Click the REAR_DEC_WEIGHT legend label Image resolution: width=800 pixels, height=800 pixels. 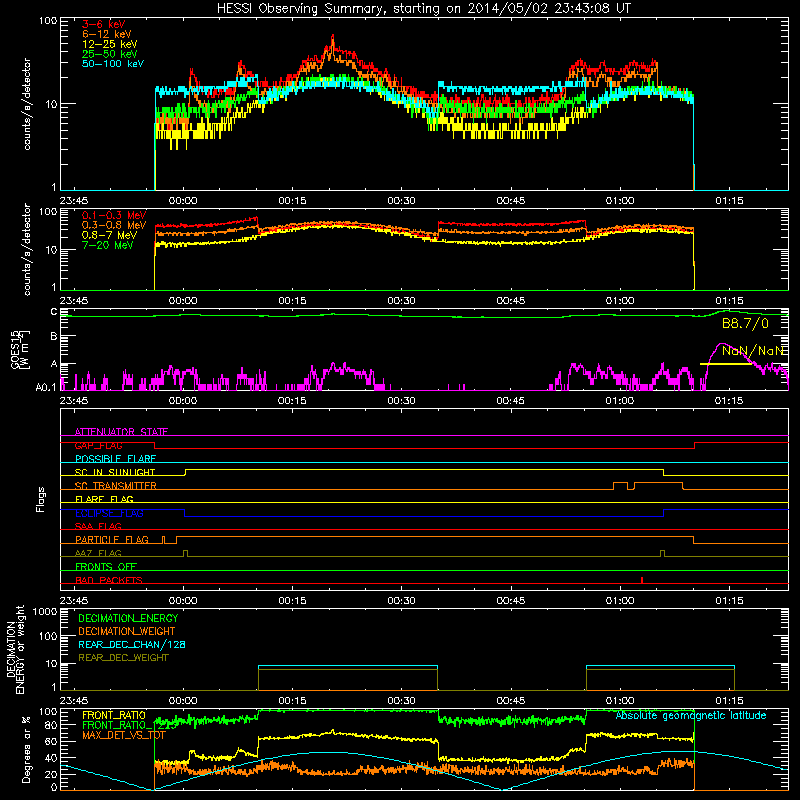[x=123, y=658]
